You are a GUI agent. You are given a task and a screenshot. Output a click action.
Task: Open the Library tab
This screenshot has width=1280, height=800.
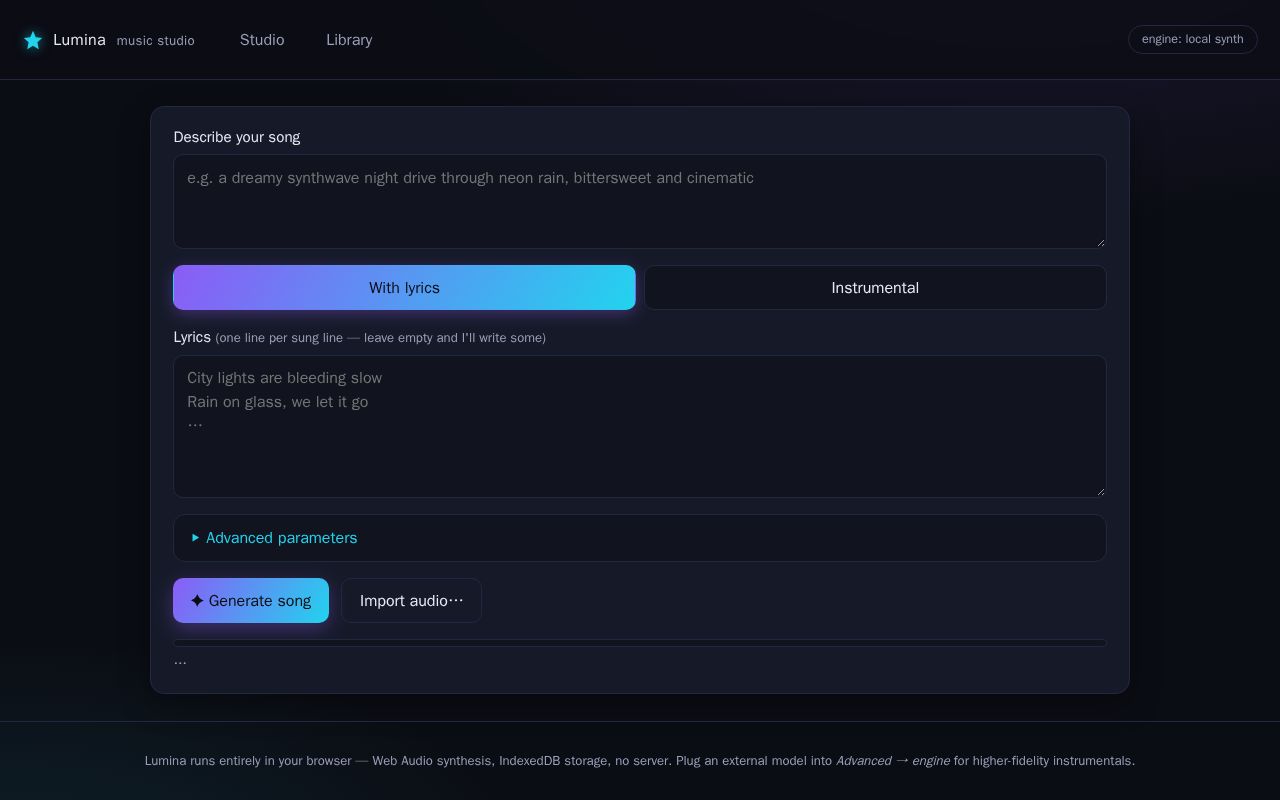click(349, 40)
